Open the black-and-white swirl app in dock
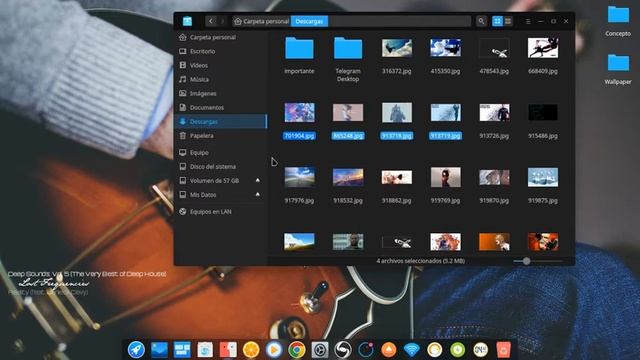The image size is (640, 360). (342, 350)
